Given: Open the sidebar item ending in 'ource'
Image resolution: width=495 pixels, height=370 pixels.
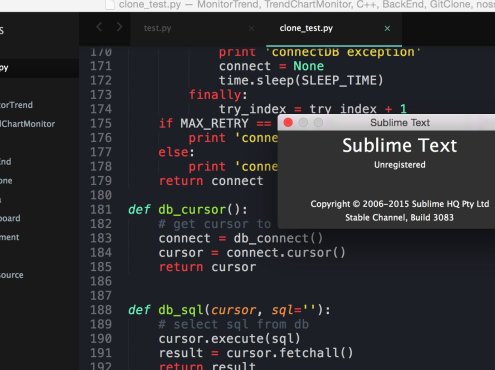Looking at the screenshot, I should pos(12,275).
